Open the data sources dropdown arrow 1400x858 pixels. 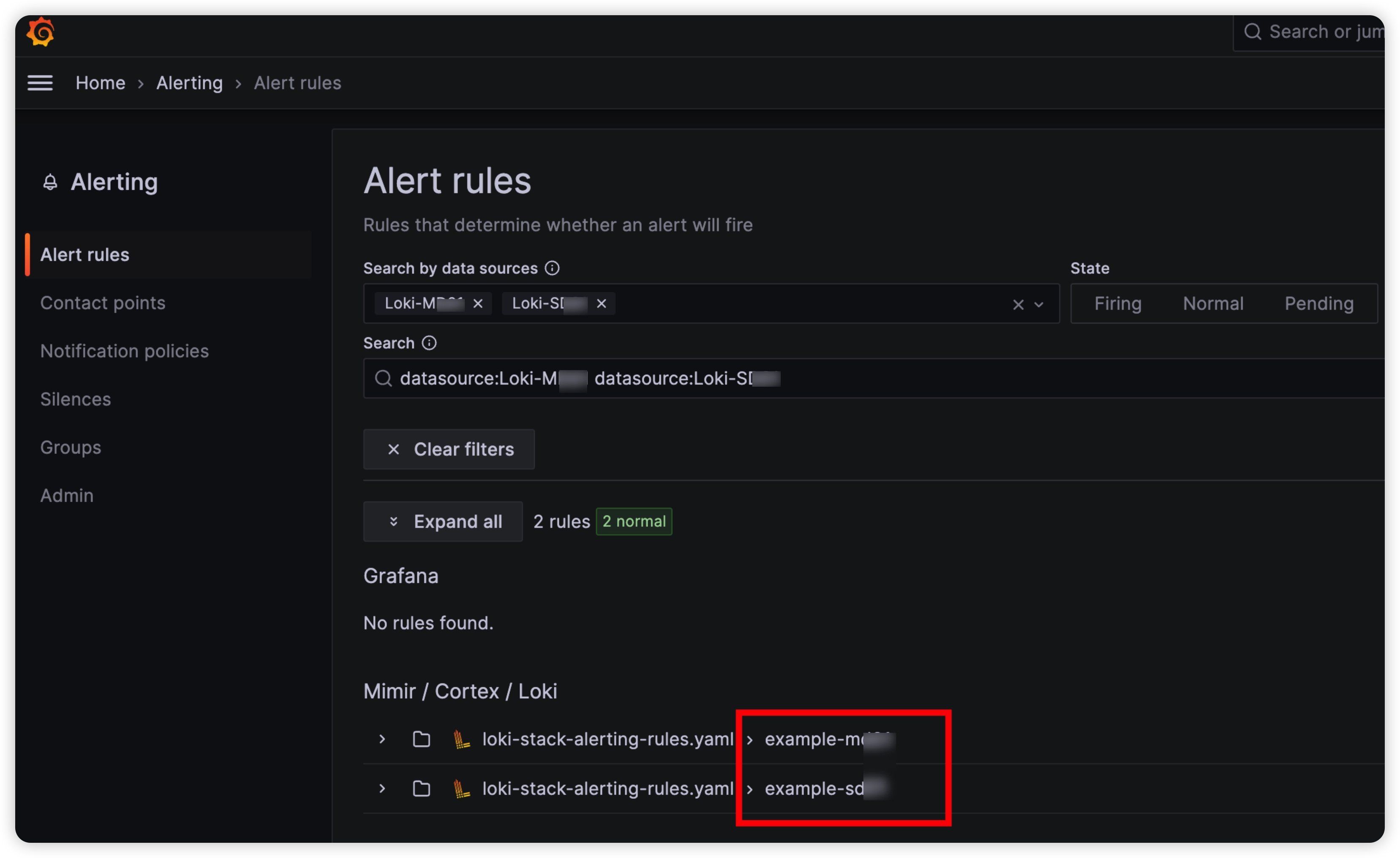[x=1039, y=305]
